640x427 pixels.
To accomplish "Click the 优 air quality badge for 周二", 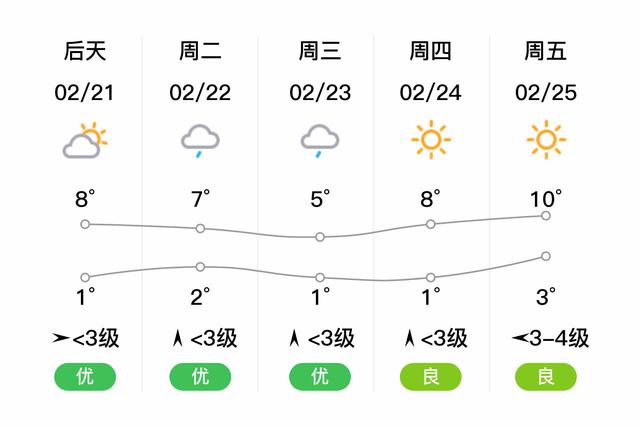I will coord(200,376).
